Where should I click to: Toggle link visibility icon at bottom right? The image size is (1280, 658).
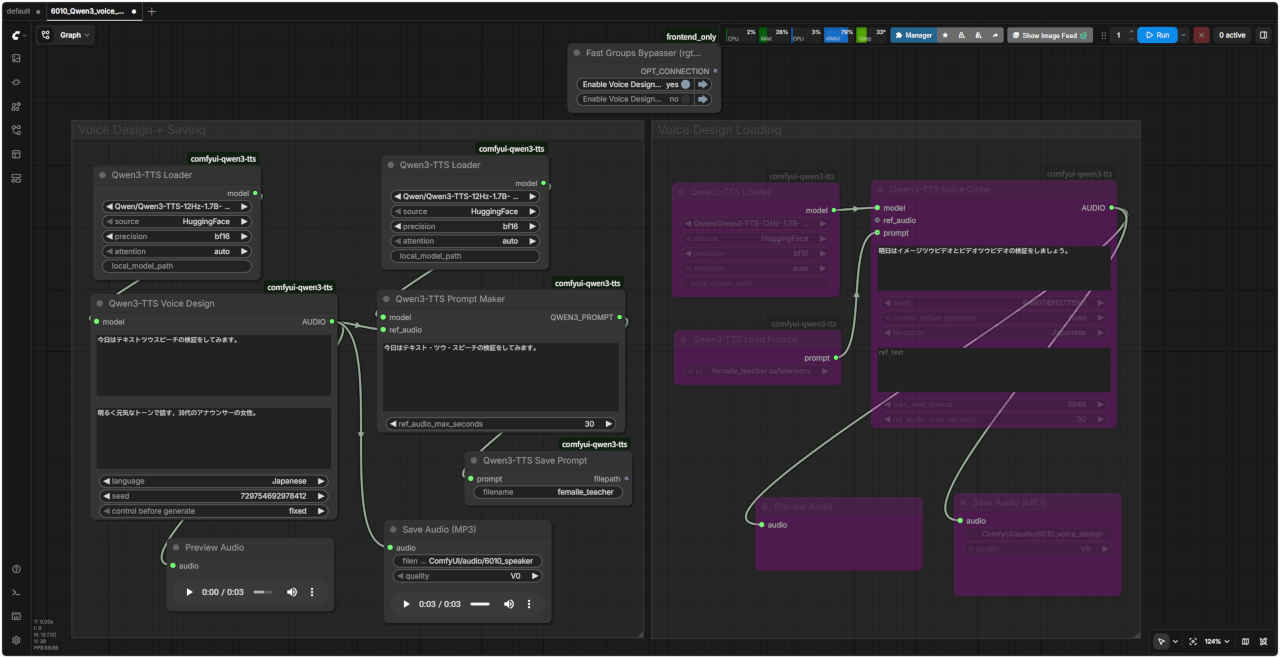pos(1264,641)
